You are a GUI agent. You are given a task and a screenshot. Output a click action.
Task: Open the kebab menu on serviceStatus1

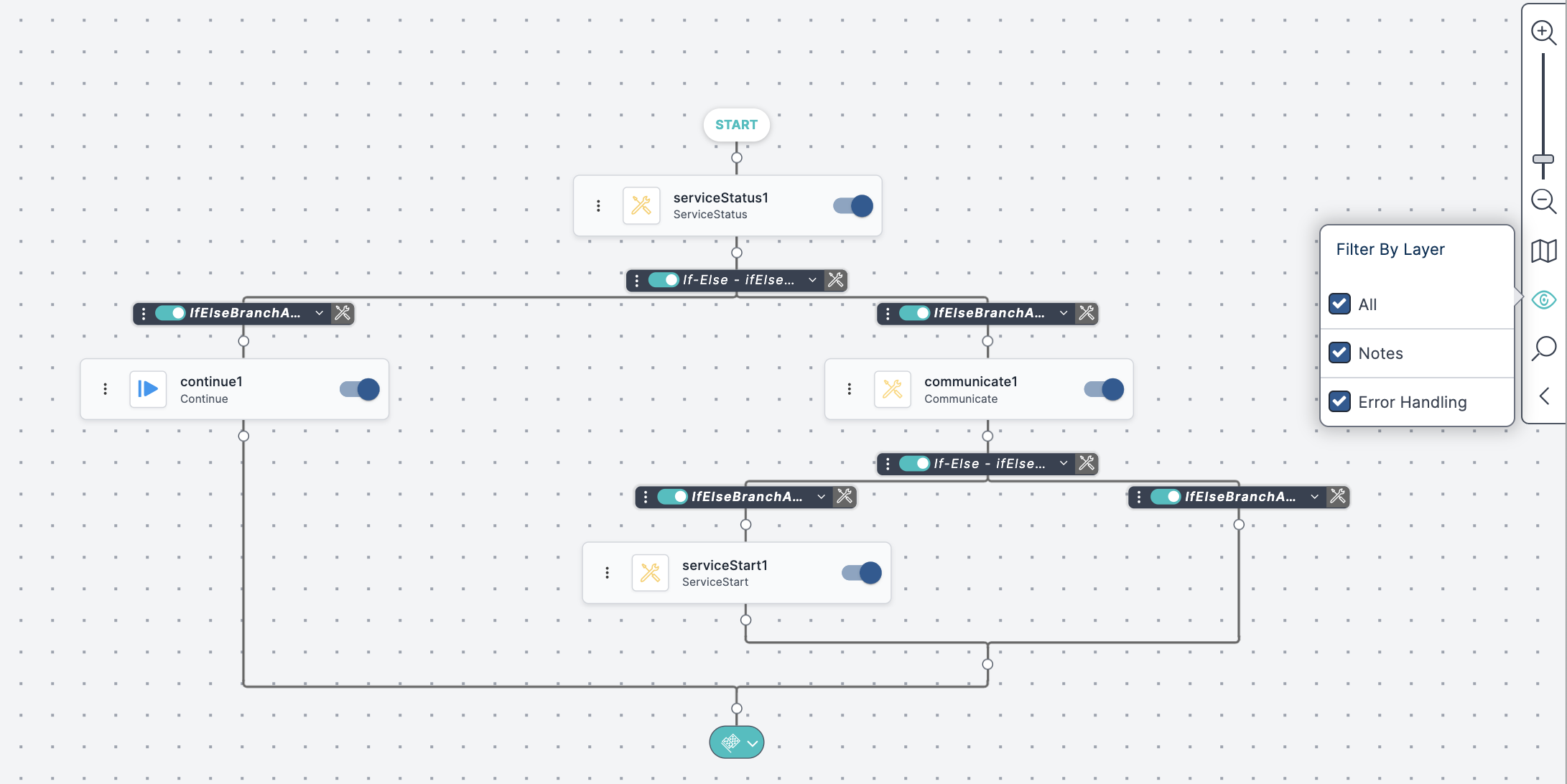tap(598, 205)
